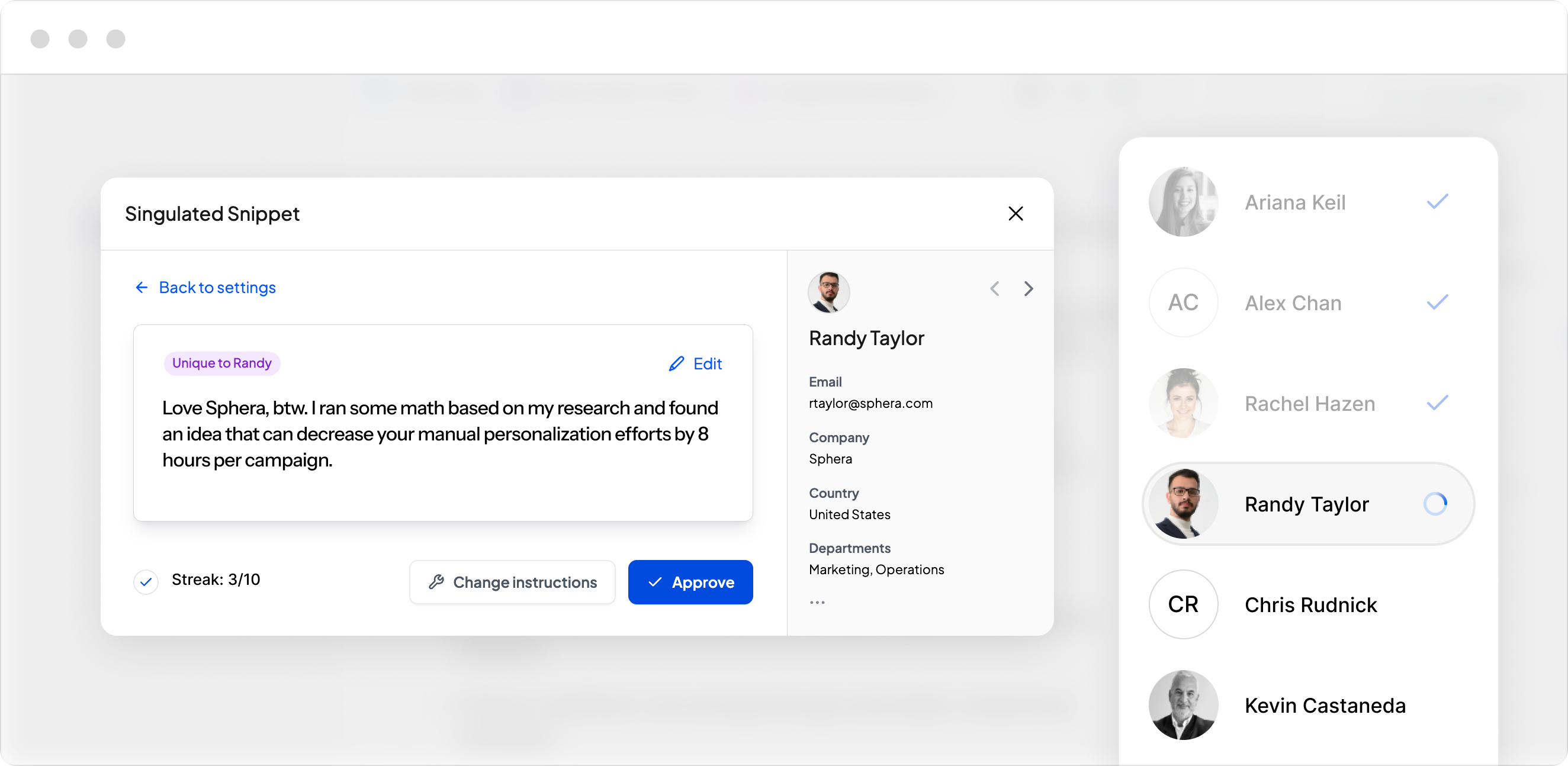The width and height of the screenshot is (1568, 766).
Task: Open Change instructions
Action: click(x=512, y=582)
